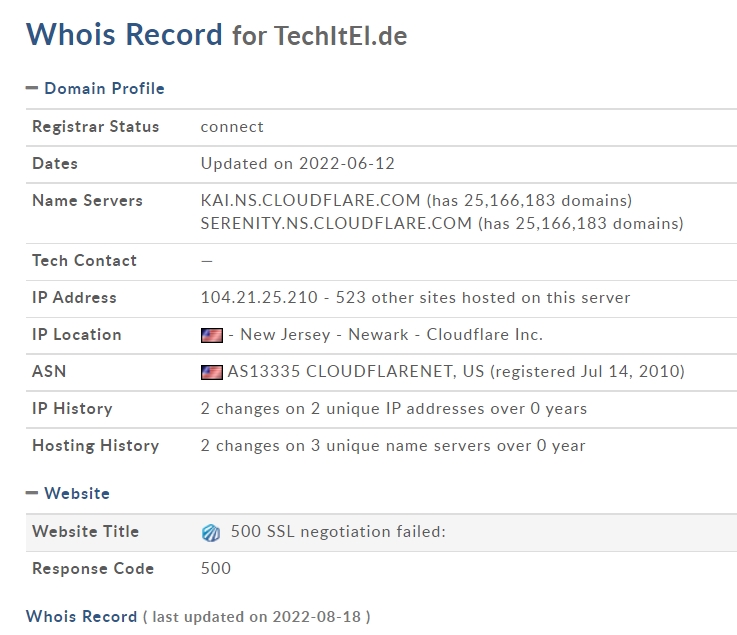Click the 500 SSL negotiation failed title
This screenshot has width=737, height=635.
(338, 532)
